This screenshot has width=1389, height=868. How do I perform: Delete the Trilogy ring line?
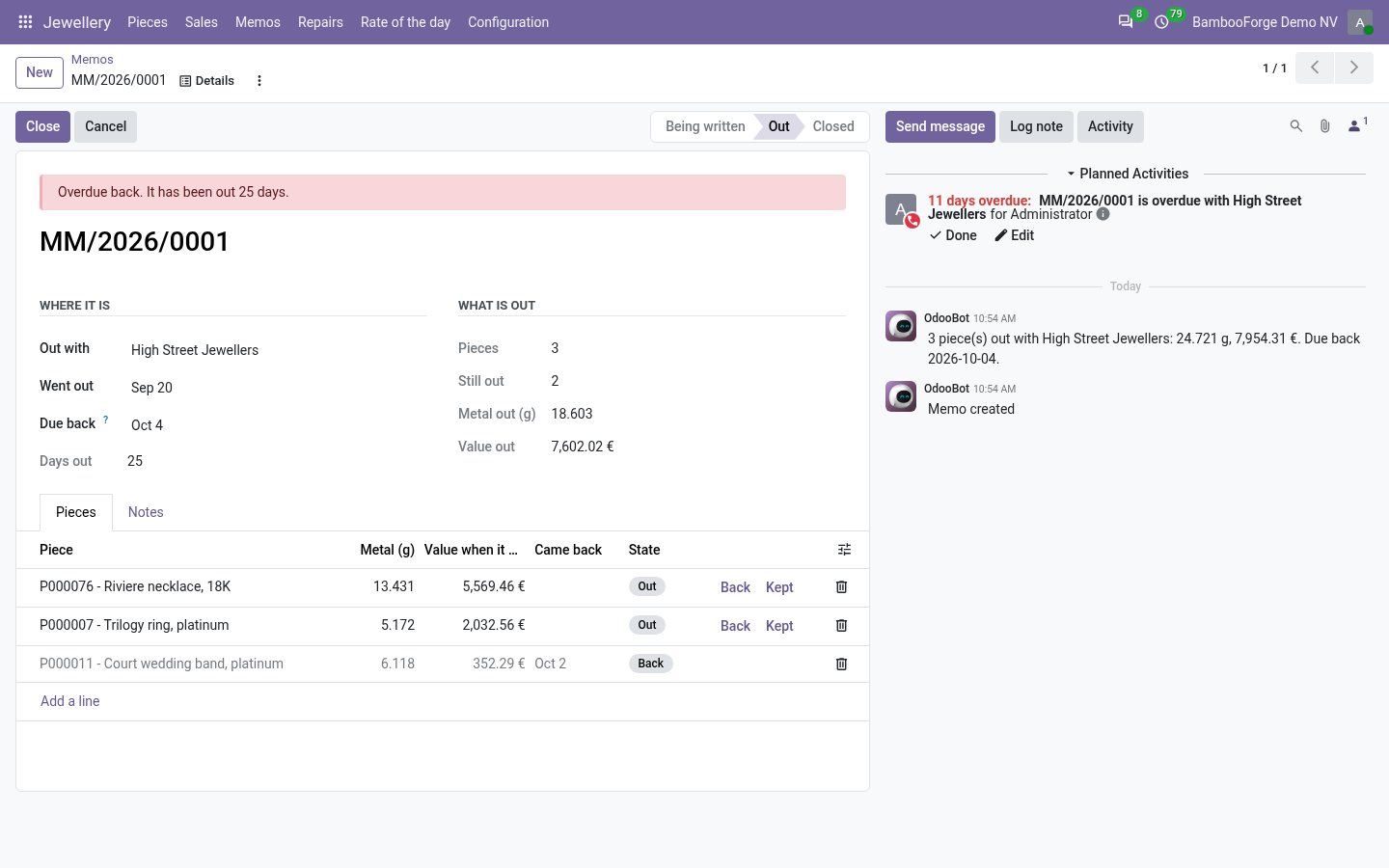(x=841, y=626)
